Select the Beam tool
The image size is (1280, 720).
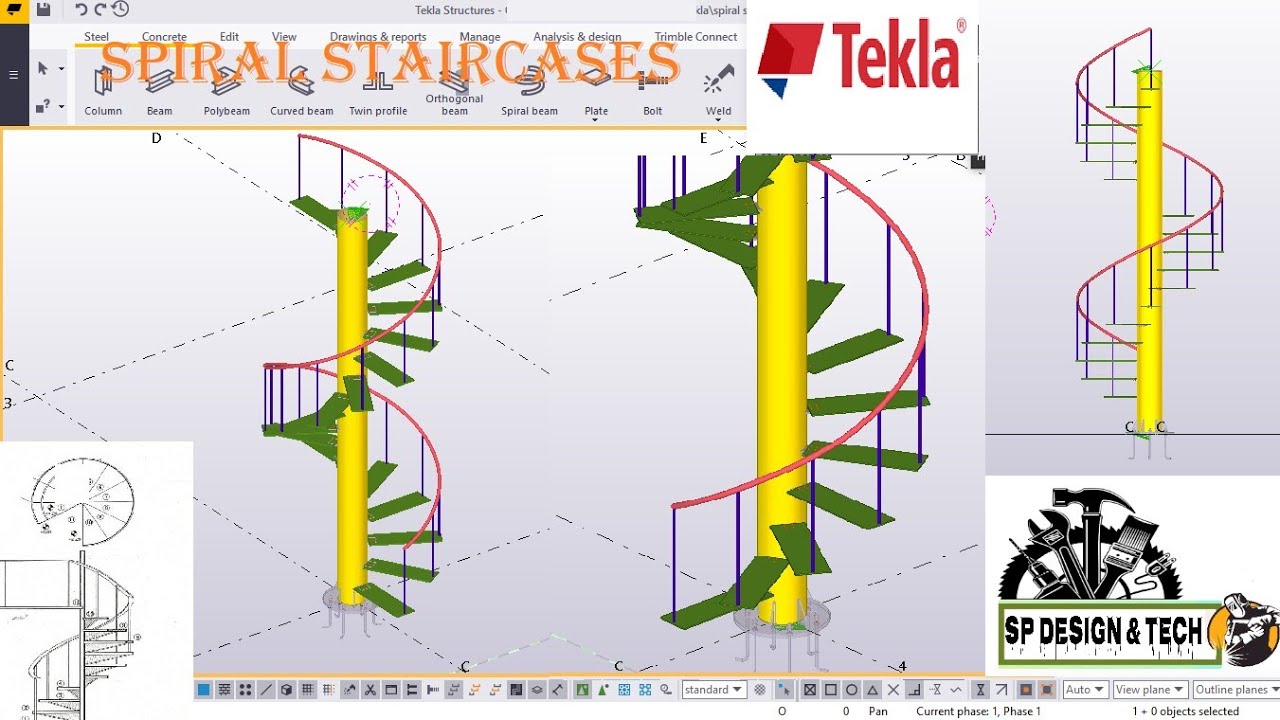(x=160, y=92)
